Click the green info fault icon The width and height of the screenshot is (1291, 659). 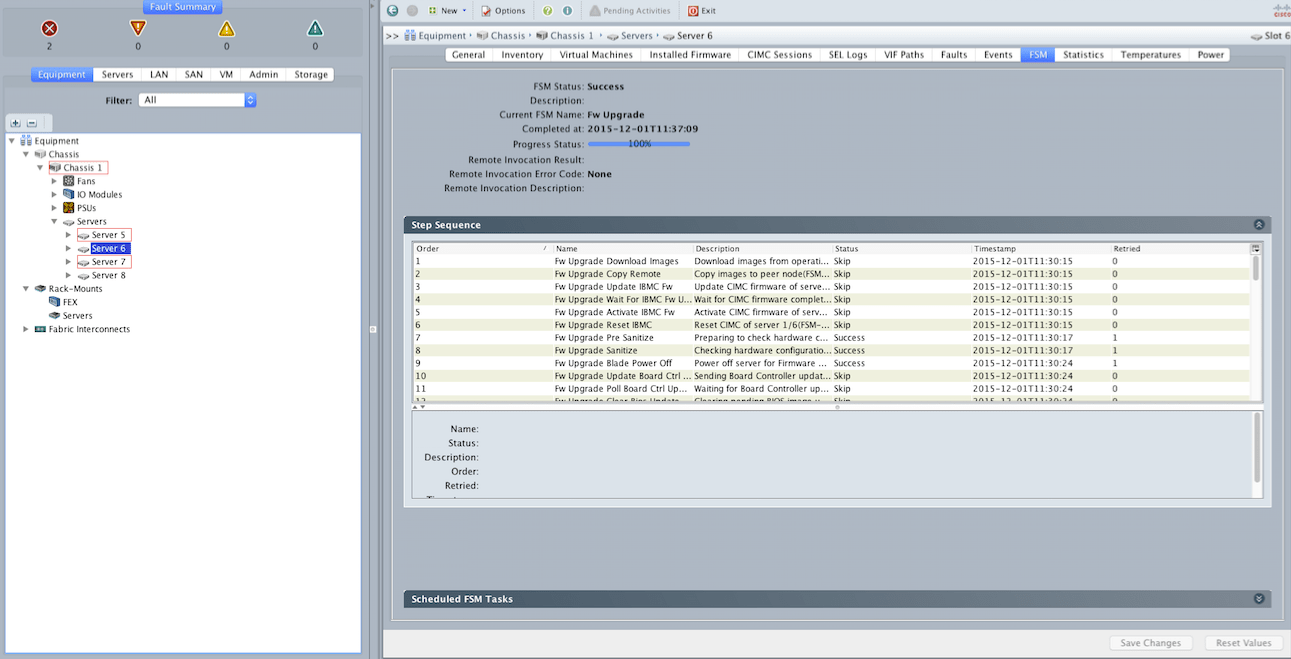pos(314,31)
